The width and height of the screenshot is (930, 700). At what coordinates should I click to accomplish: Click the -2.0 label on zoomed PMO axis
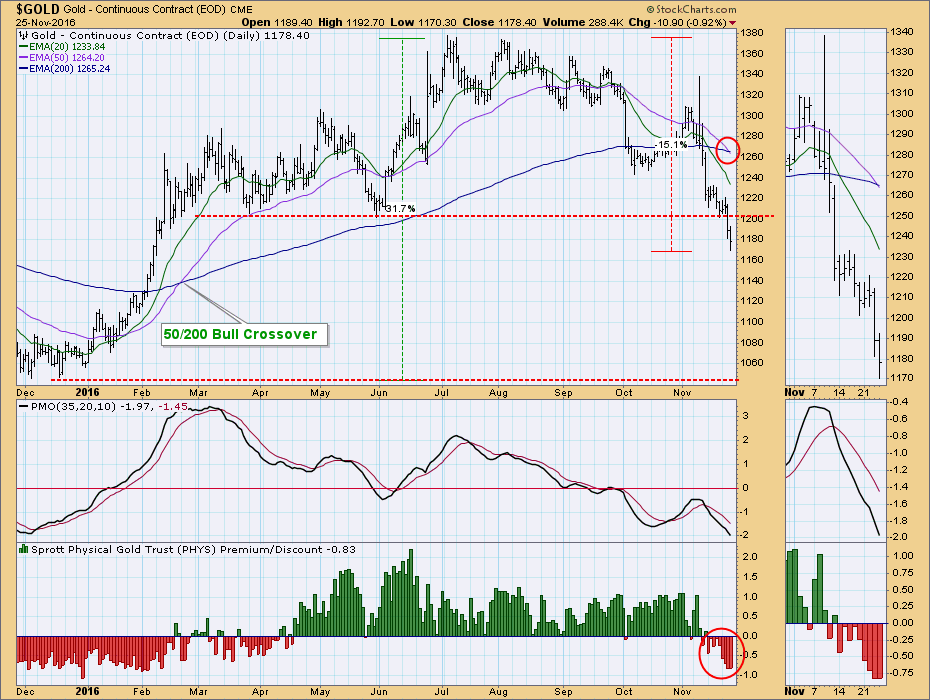[899, 537]
